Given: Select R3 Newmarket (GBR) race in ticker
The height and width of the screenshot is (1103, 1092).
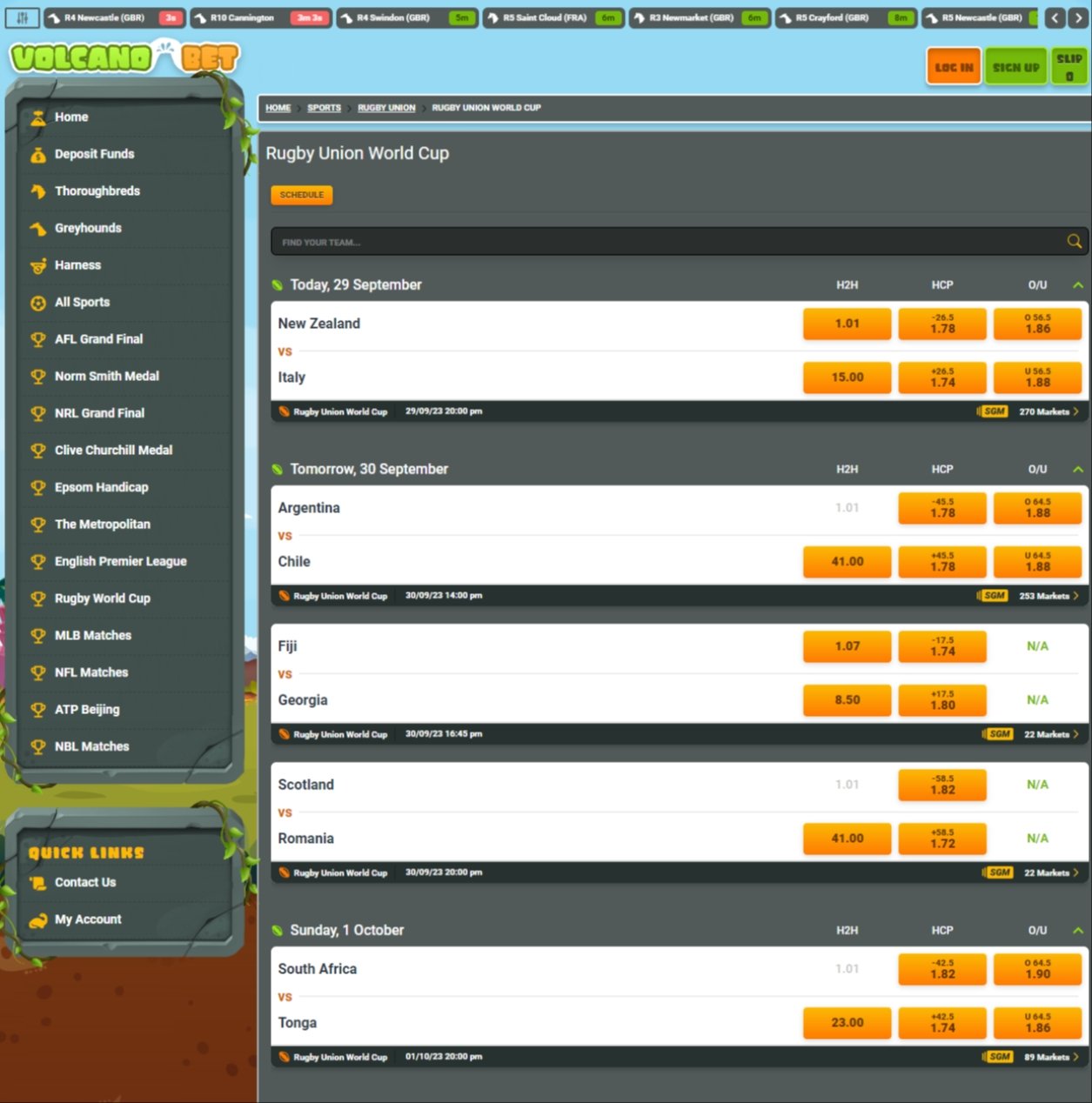Looking at the screenshot, I should [700, 17].
